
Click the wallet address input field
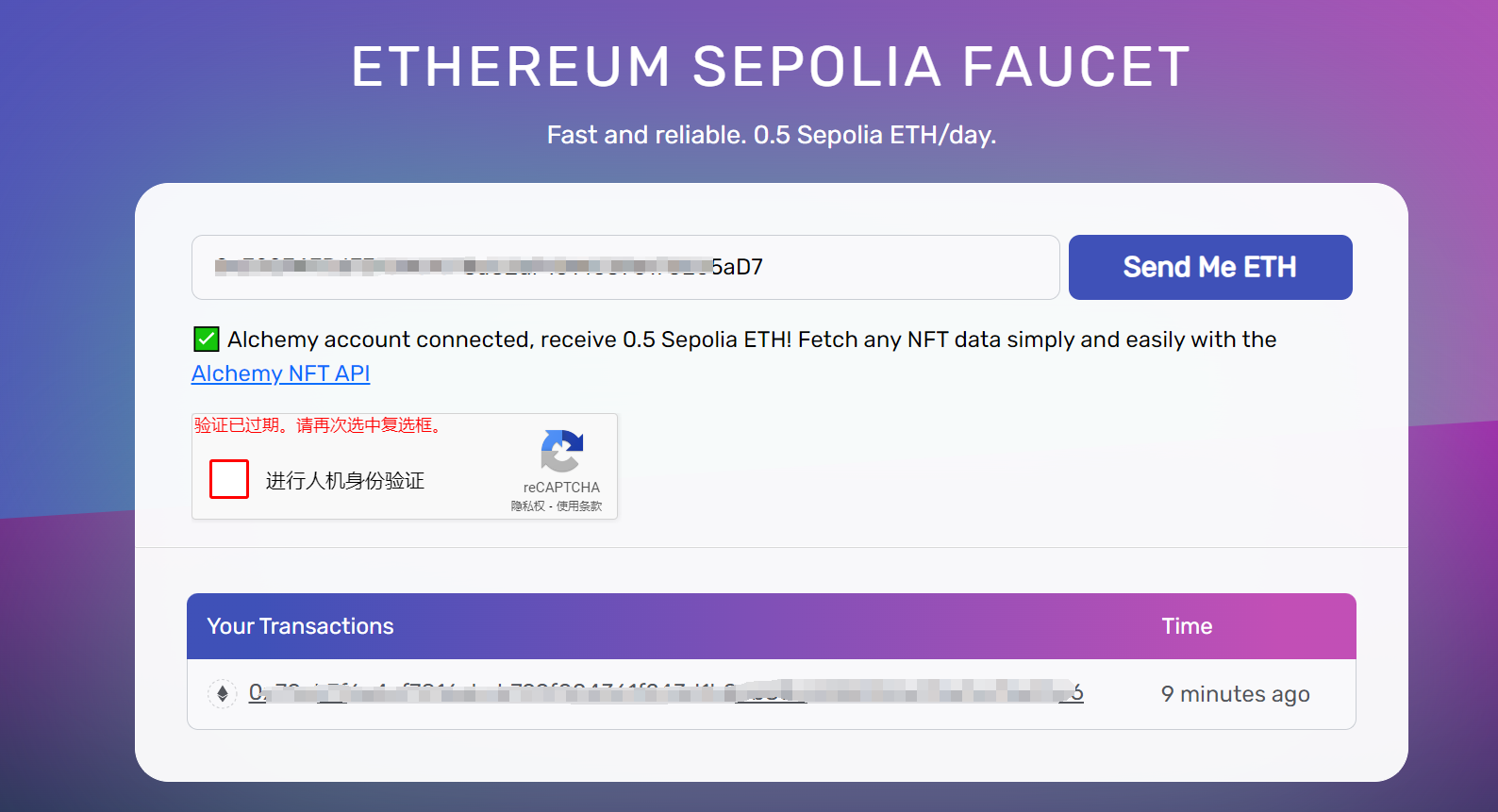625,267
